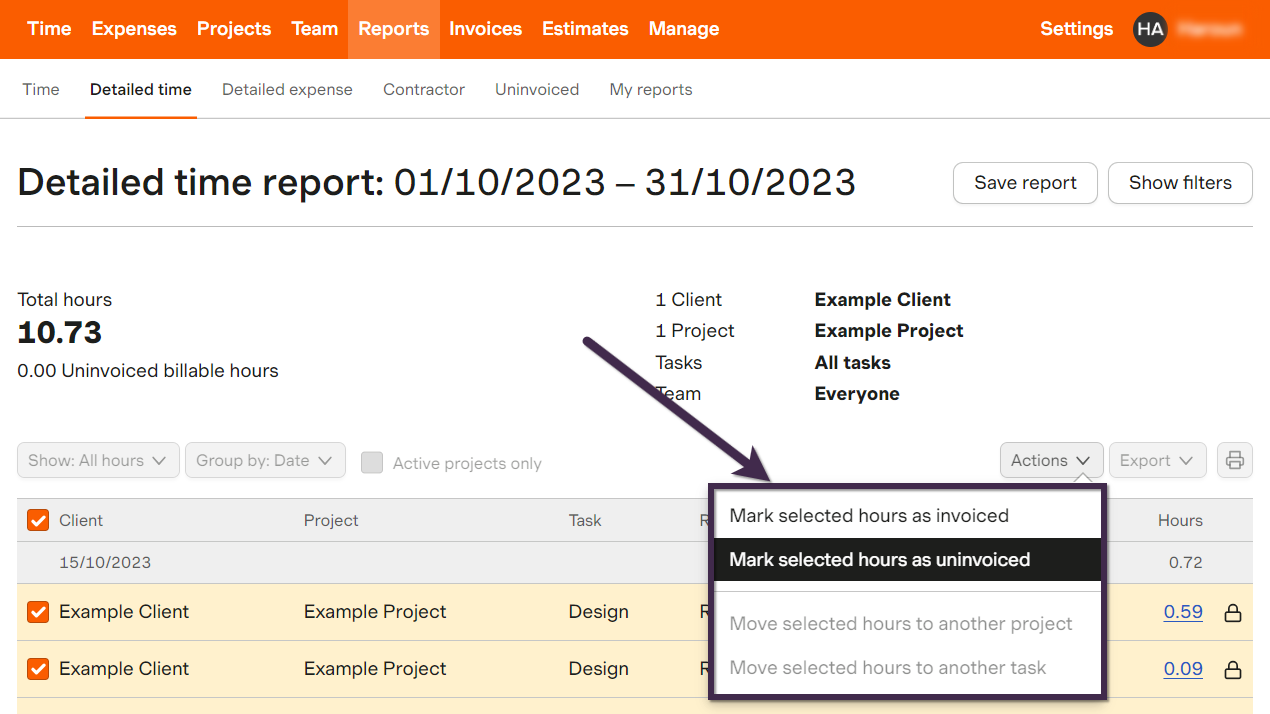This screenshot has height=714, width=1270.
Task: Click the printer icon button
Action: pos(1234,460)
